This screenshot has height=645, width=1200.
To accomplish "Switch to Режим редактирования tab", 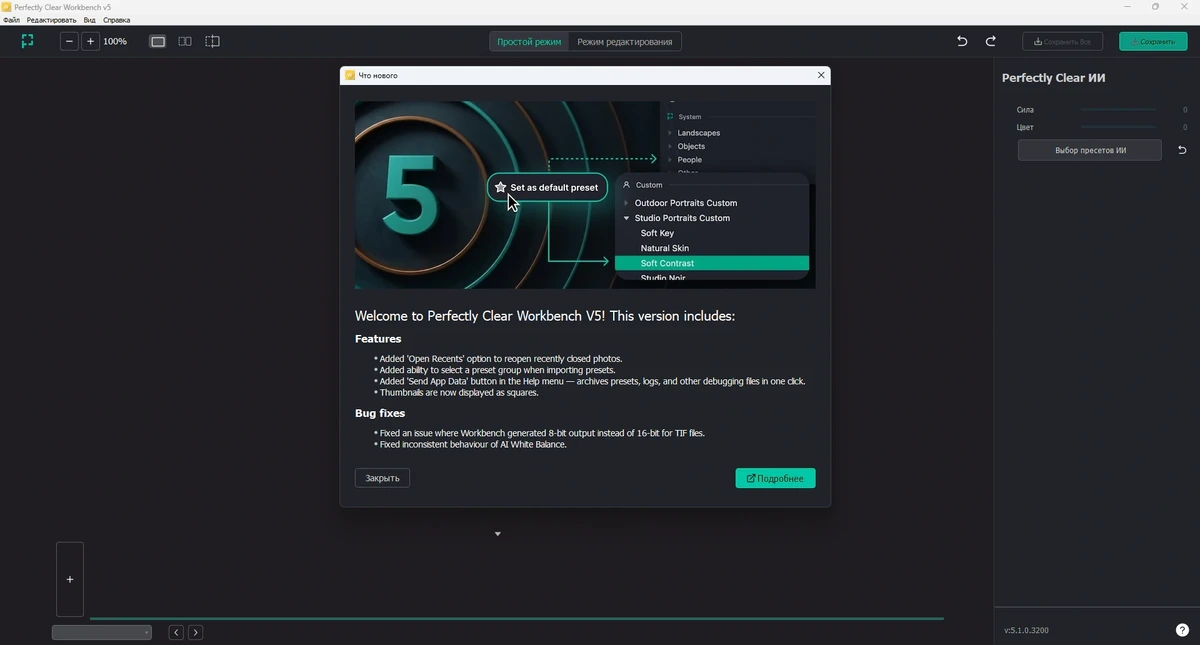I will click(x=625, y=42).
